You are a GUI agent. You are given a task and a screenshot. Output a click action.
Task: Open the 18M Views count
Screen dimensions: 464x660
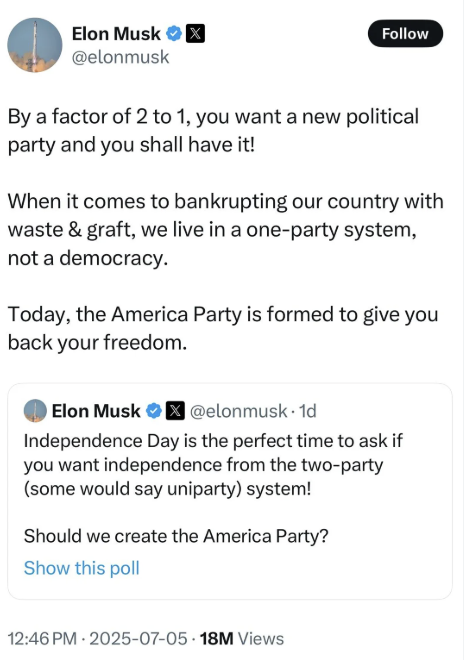[x=242, y=639]
